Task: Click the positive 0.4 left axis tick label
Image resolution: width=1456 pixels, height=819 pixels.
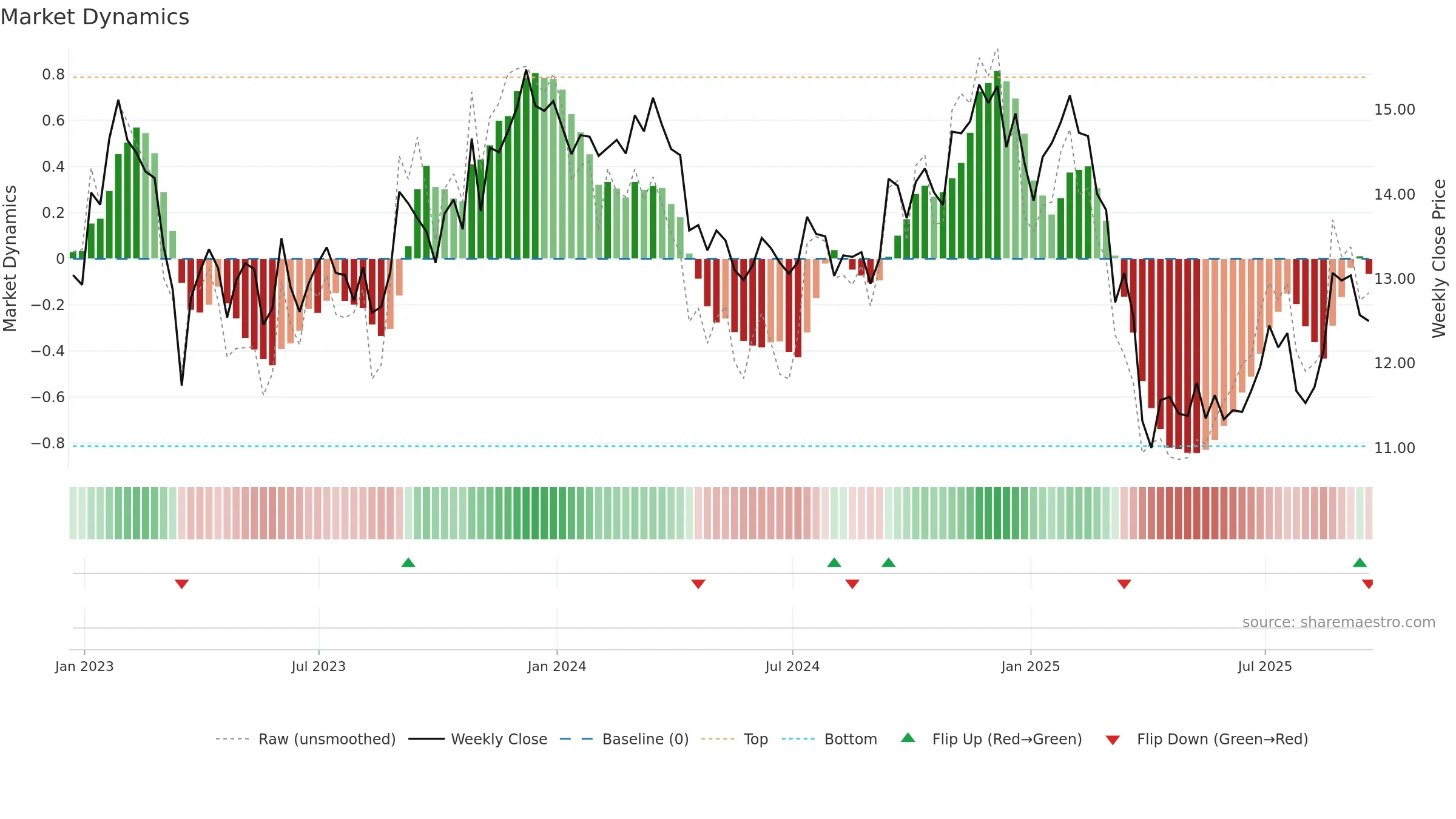Action: click(x=53, y=167)
